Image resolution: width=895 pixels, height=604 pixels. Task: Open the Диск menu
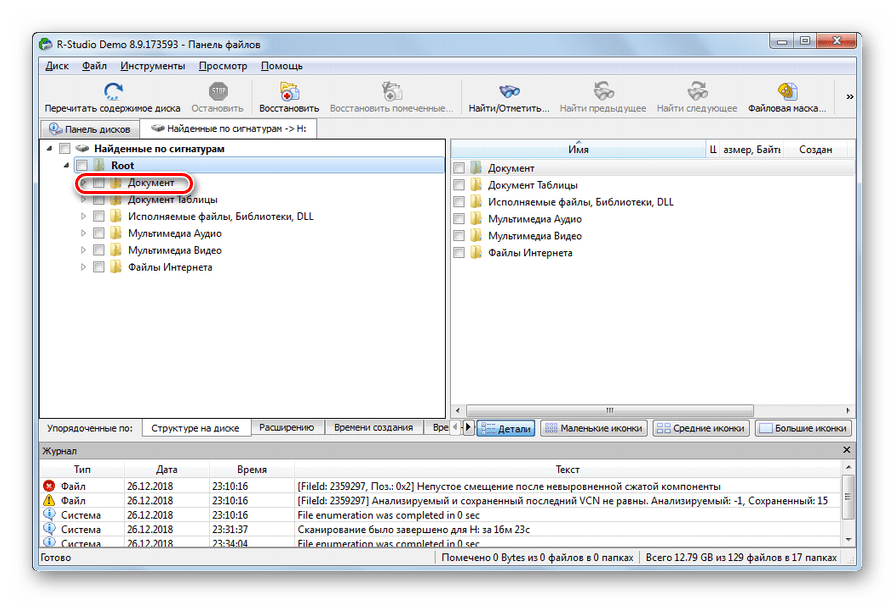coord(57,66)
